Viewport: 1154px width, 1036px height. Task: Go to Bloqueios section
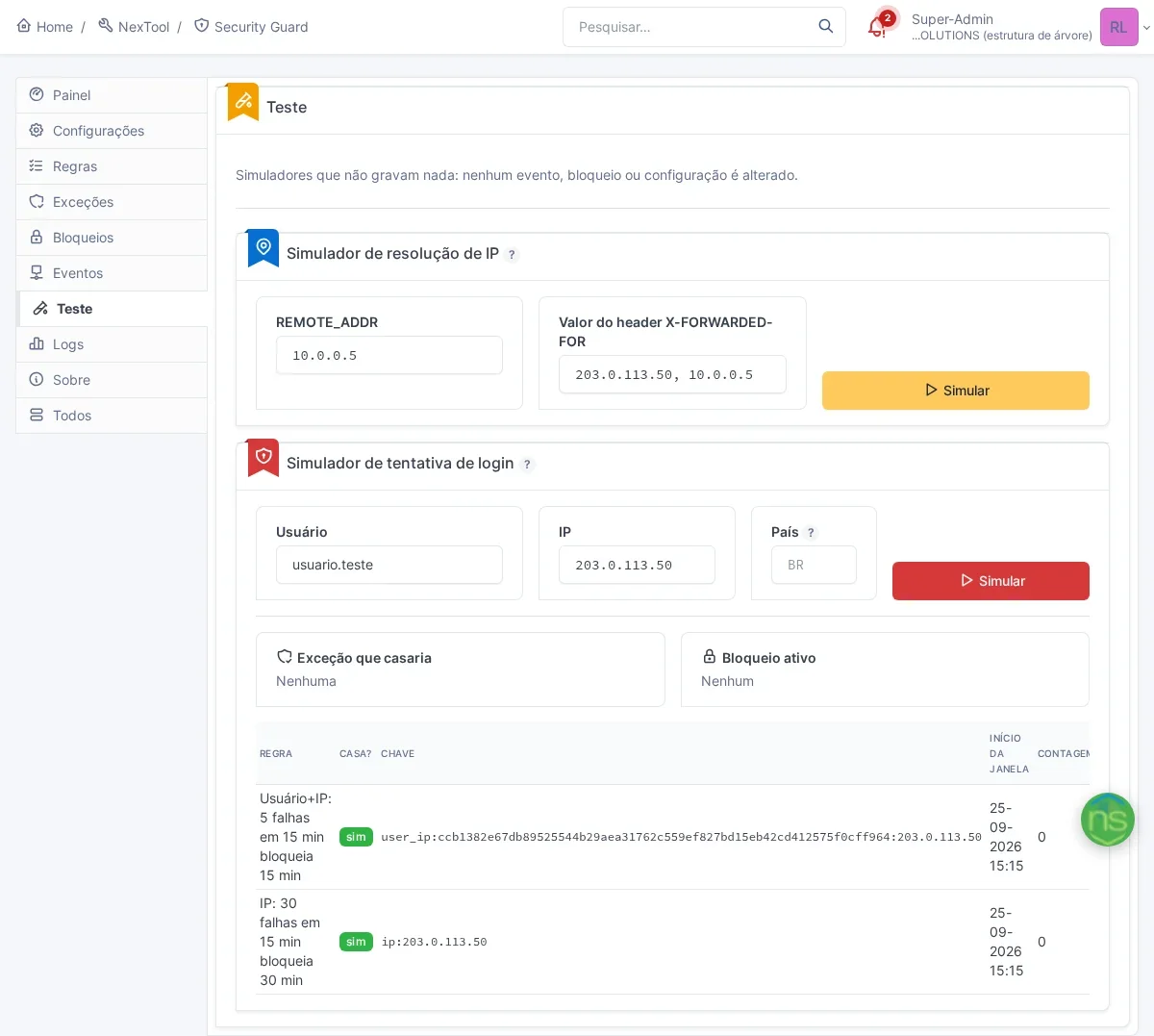click(x=112, y=238)
